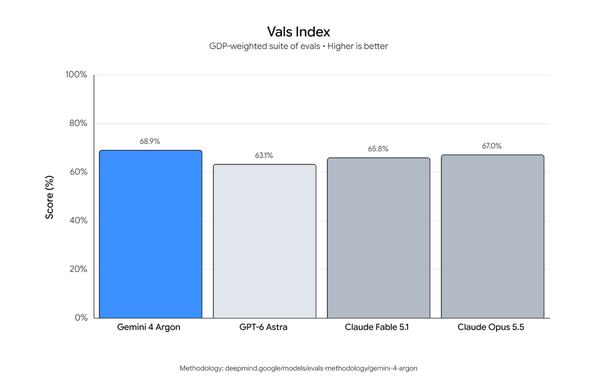Click the 65.8% value label
The width and height of the screenshot is (600, 392).
(378, 149)
